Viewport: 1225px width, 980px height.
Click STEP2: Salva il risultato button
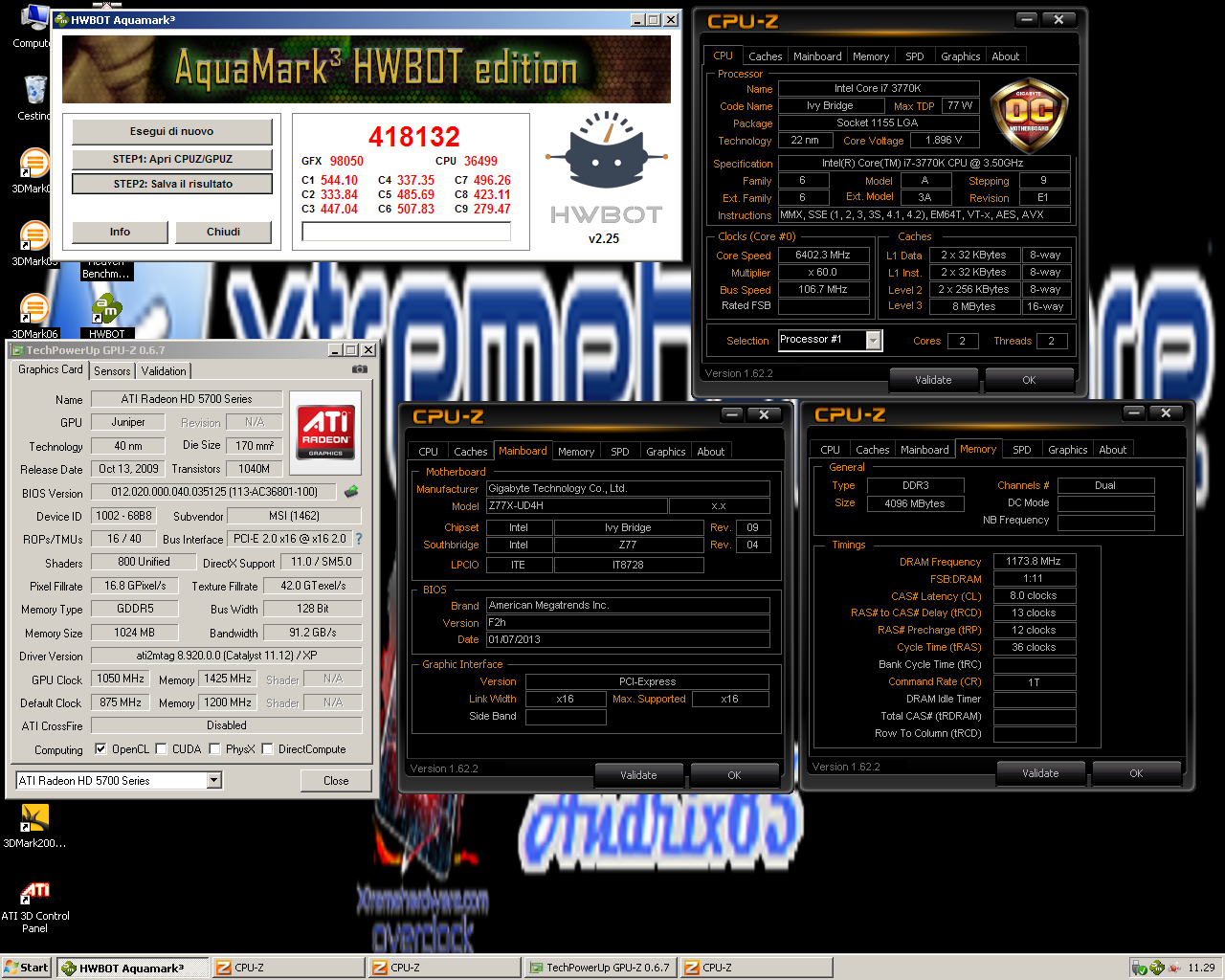tap(172, 184)
